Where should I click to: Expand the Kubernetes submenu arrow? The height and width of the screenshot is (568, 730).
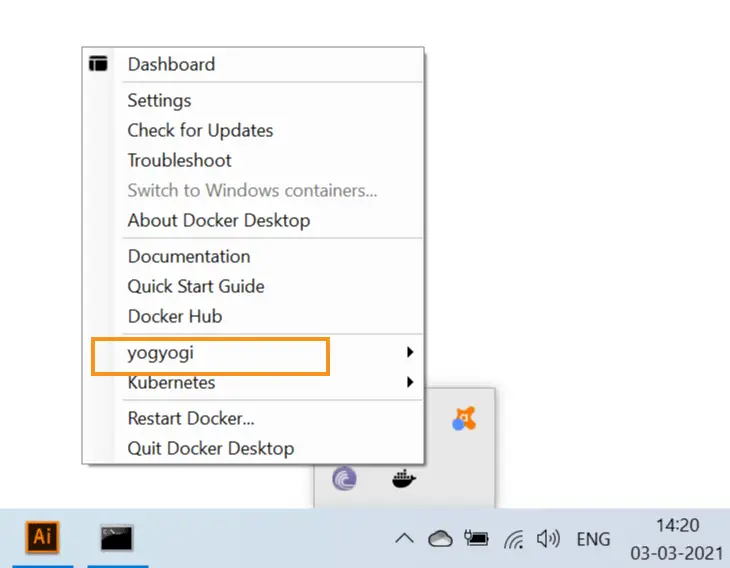410,382
